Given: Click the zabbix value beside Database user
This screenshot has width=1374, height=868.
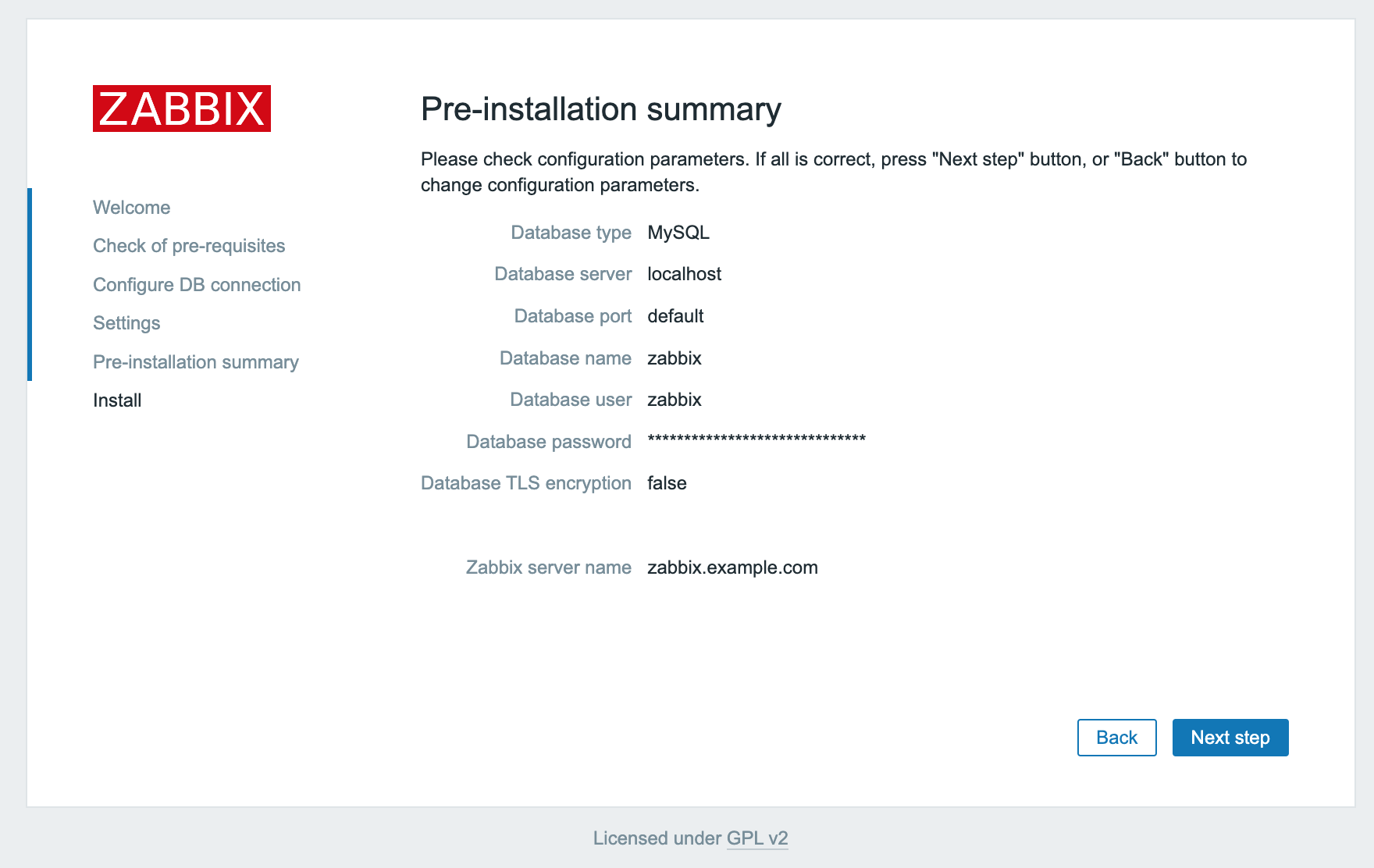Looking at the screenshot, I should (674, 400).
